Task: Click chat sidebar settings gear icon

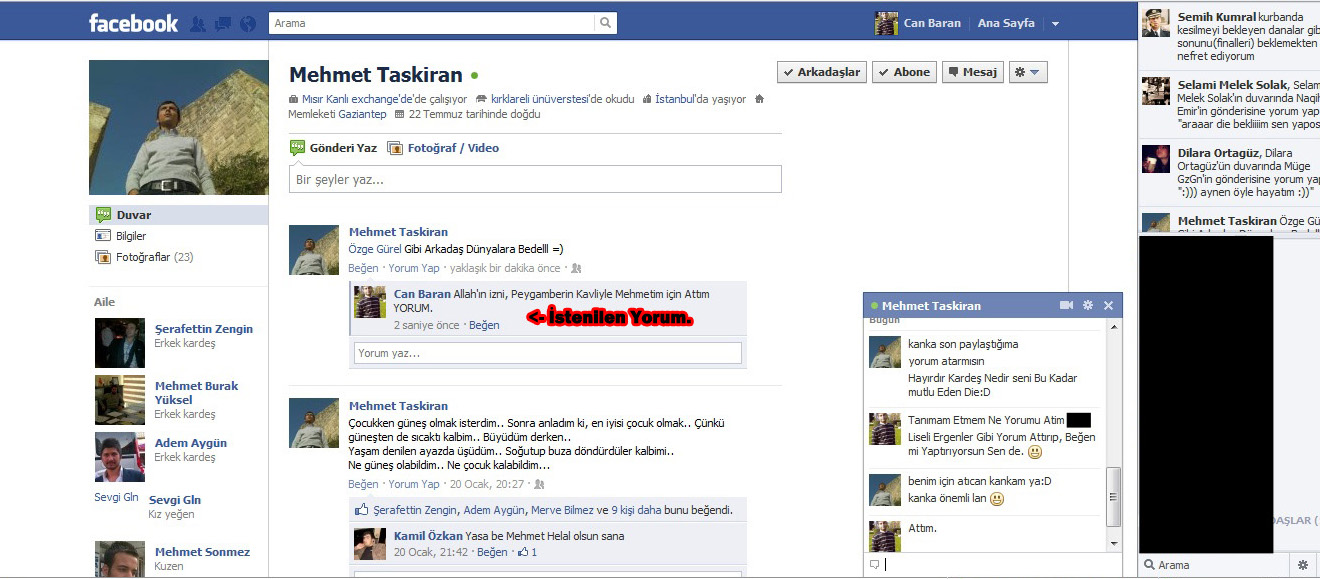Action: tap(1302, 565)
